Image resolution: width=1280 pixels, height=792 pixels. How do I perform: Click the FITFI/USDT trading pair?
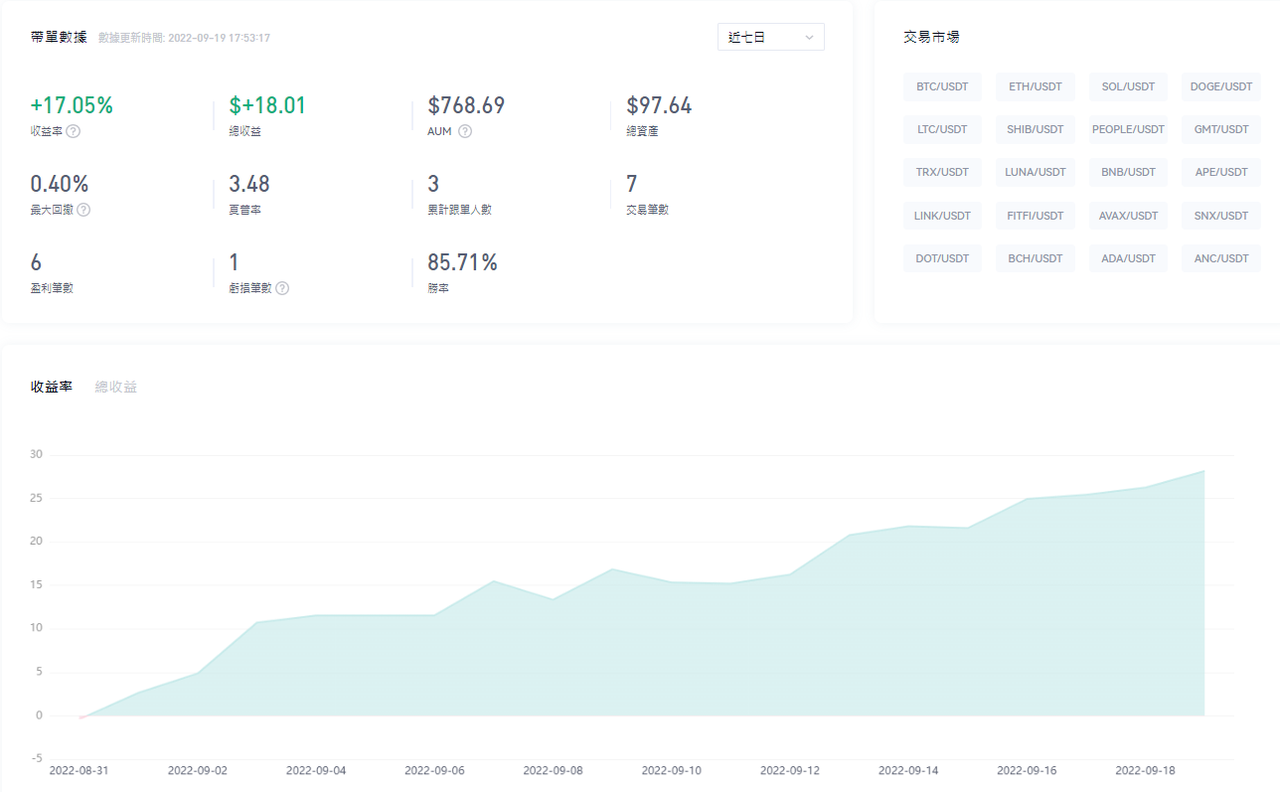[1035, 216]
